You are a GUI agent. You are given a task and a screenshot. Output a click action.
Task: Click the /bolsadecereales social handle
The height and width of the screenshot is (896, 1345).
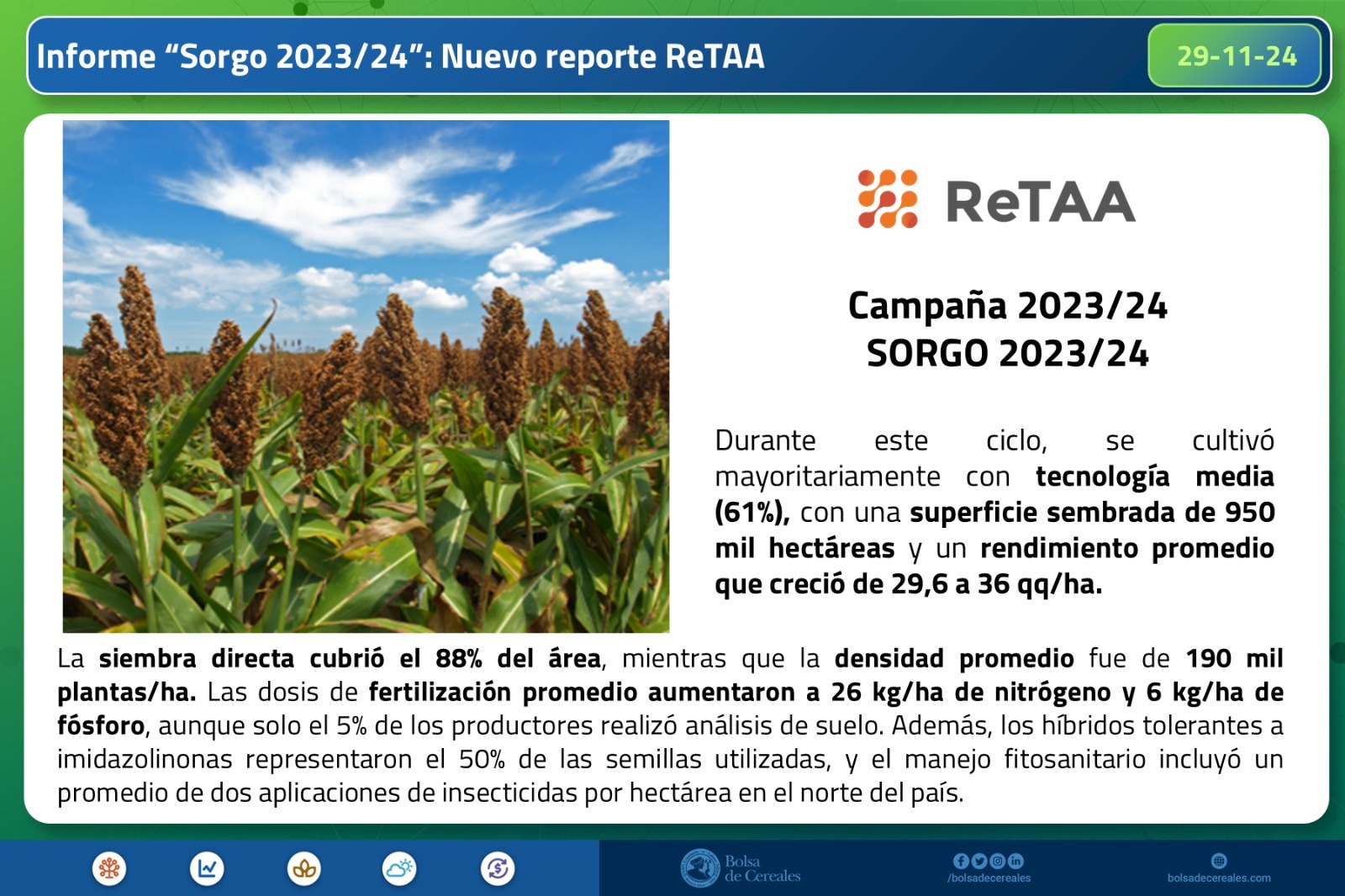(989, 878)
